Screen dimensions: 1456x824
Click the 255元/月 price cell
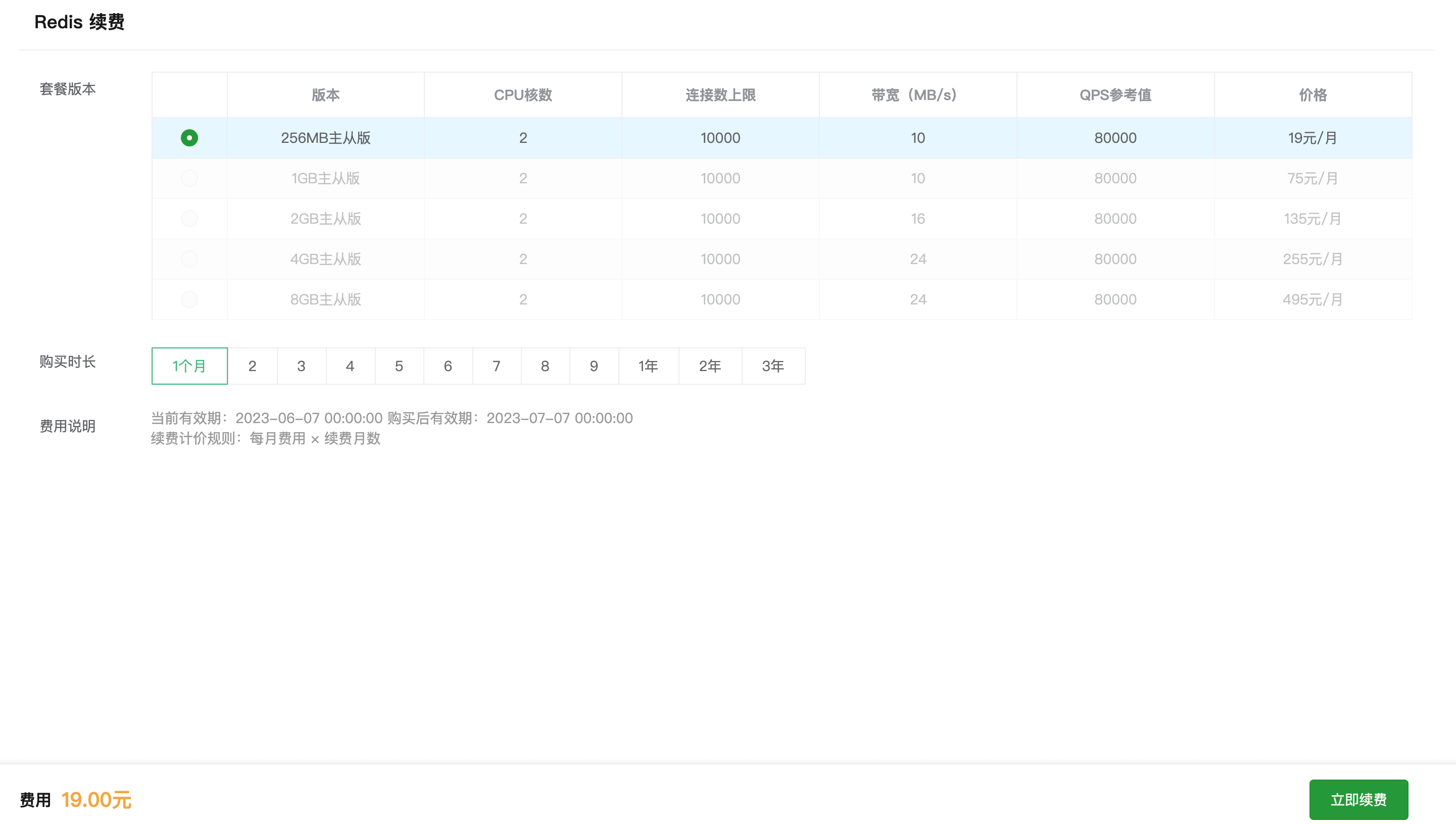pyautogui.click(x=1313, y=259)
